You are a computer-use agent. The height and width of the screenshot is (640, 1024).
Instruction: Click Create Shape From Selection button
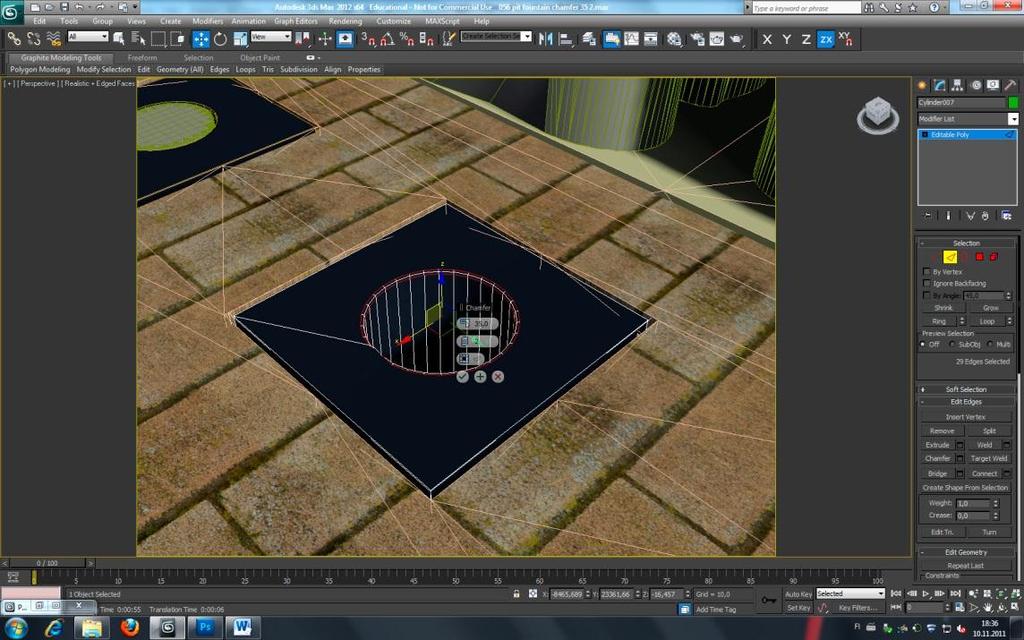click(966, 488)
